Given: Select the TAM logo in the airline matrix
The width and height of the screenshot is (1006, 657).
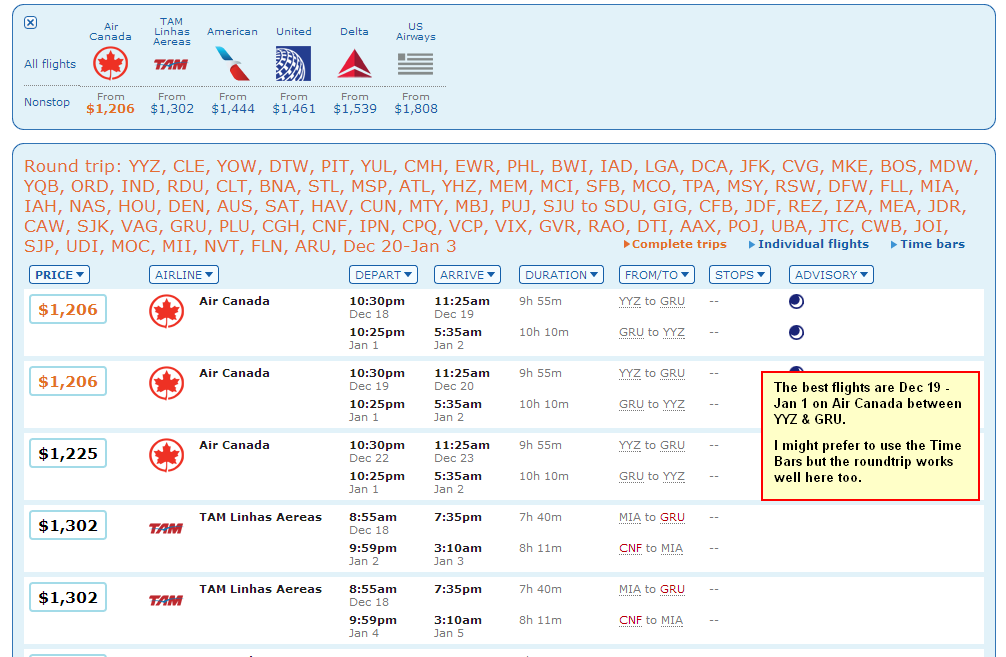Looking at the screenshot, I should coord(171,64).
